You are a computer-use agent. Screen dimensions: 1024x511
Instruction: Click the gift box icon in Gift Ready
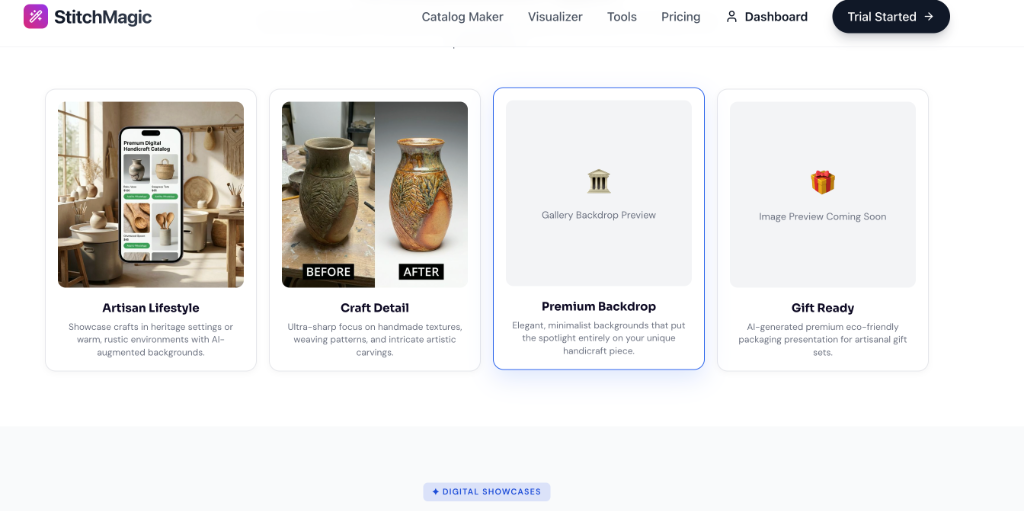tap(822, 182)
